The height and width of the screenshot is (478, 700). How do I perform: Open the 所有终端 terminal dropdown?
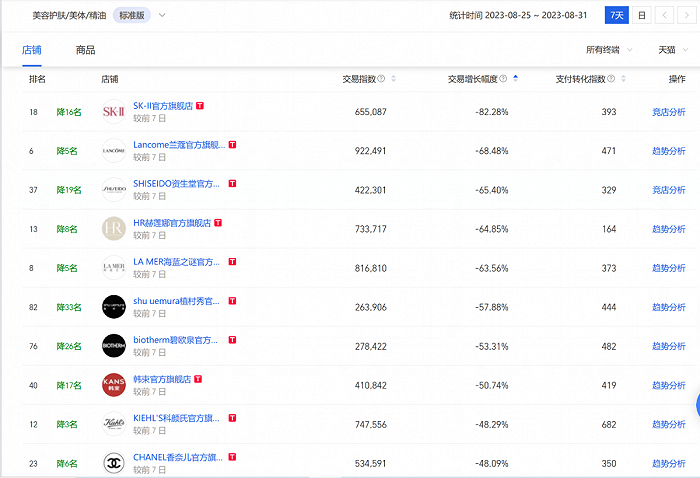(609, 50)
